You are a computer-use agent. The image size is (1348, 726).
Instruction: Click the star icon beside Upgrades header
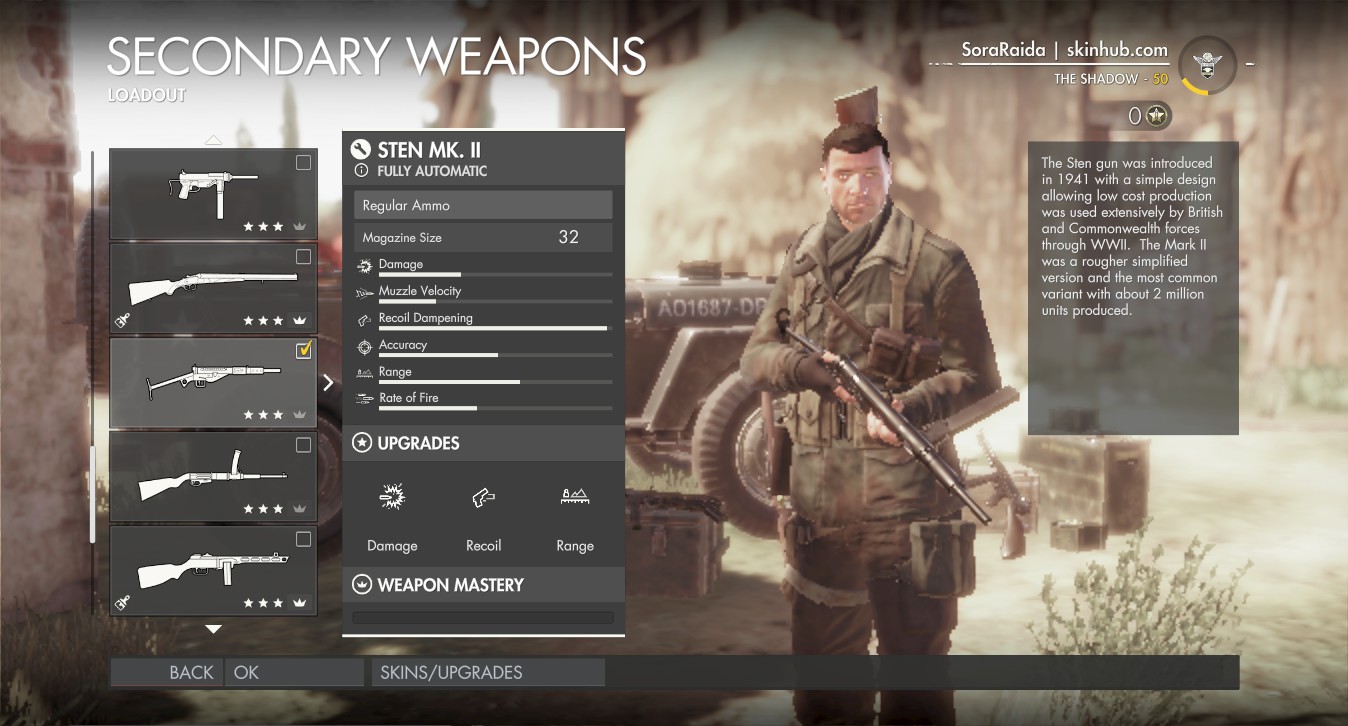click(x=361, y=443)
